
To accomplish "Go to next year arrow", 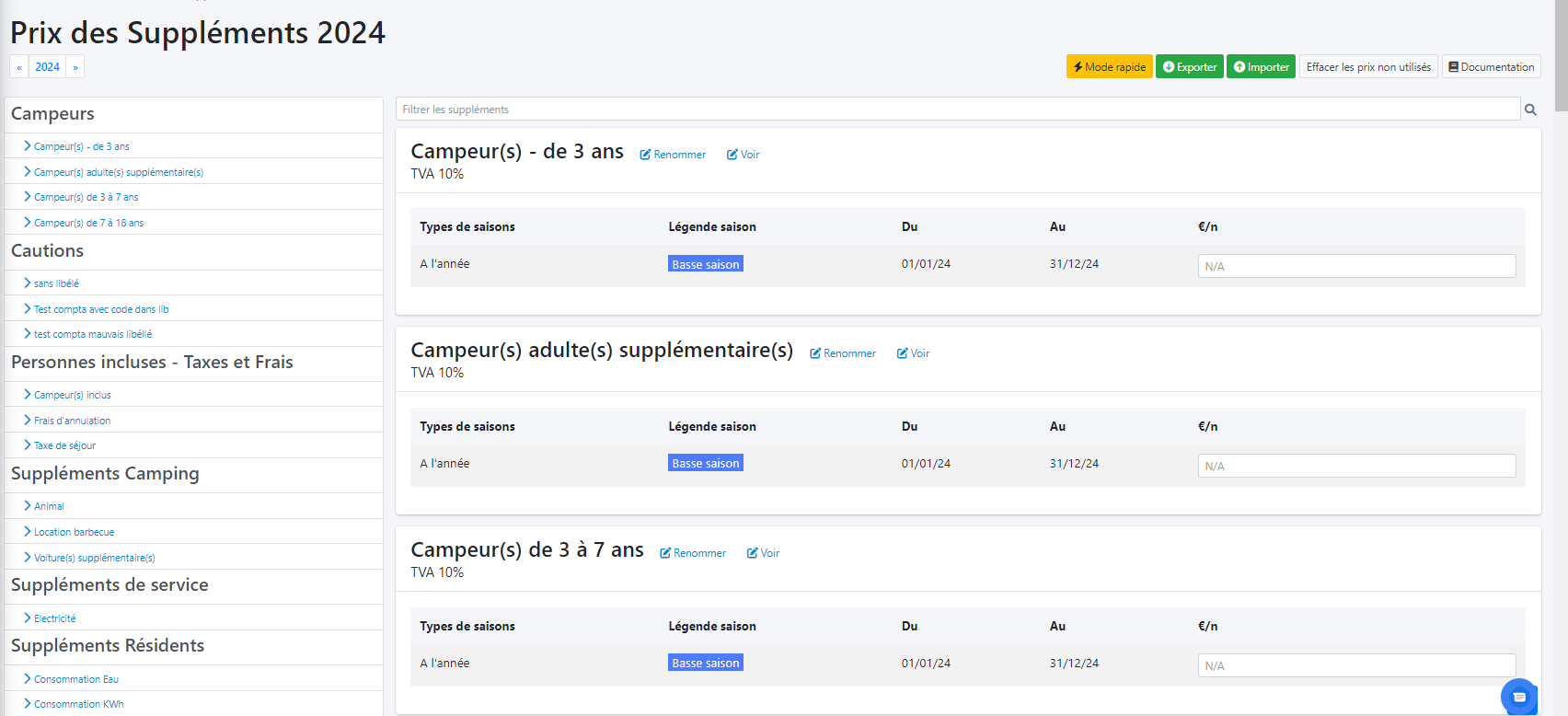I will pyautogui.click(x=75, y=67).
